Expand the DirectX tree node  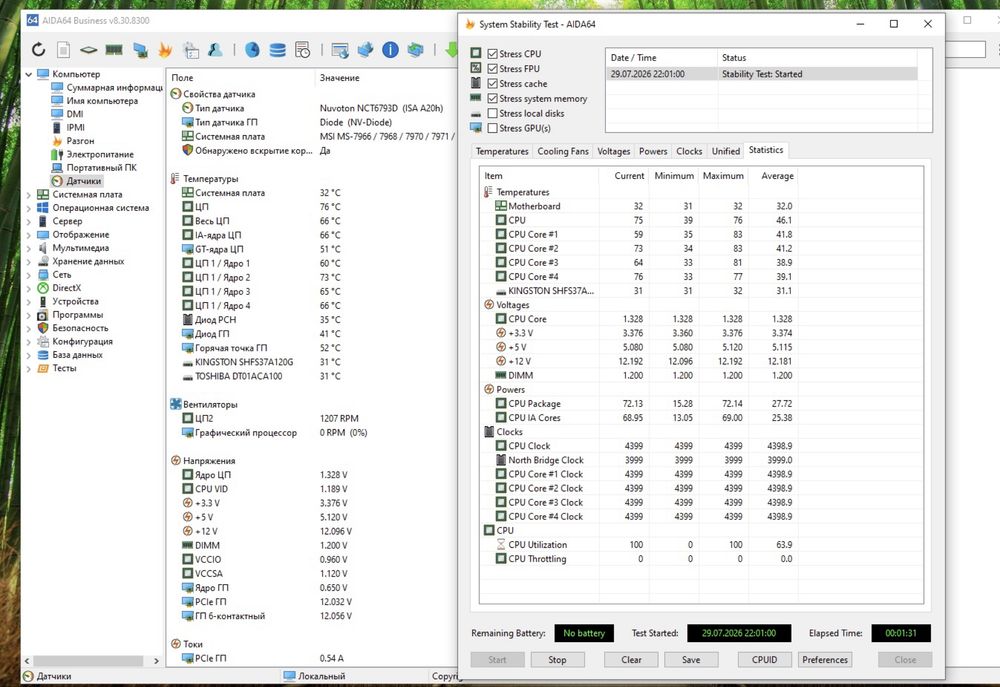click(x=29, y=288)
